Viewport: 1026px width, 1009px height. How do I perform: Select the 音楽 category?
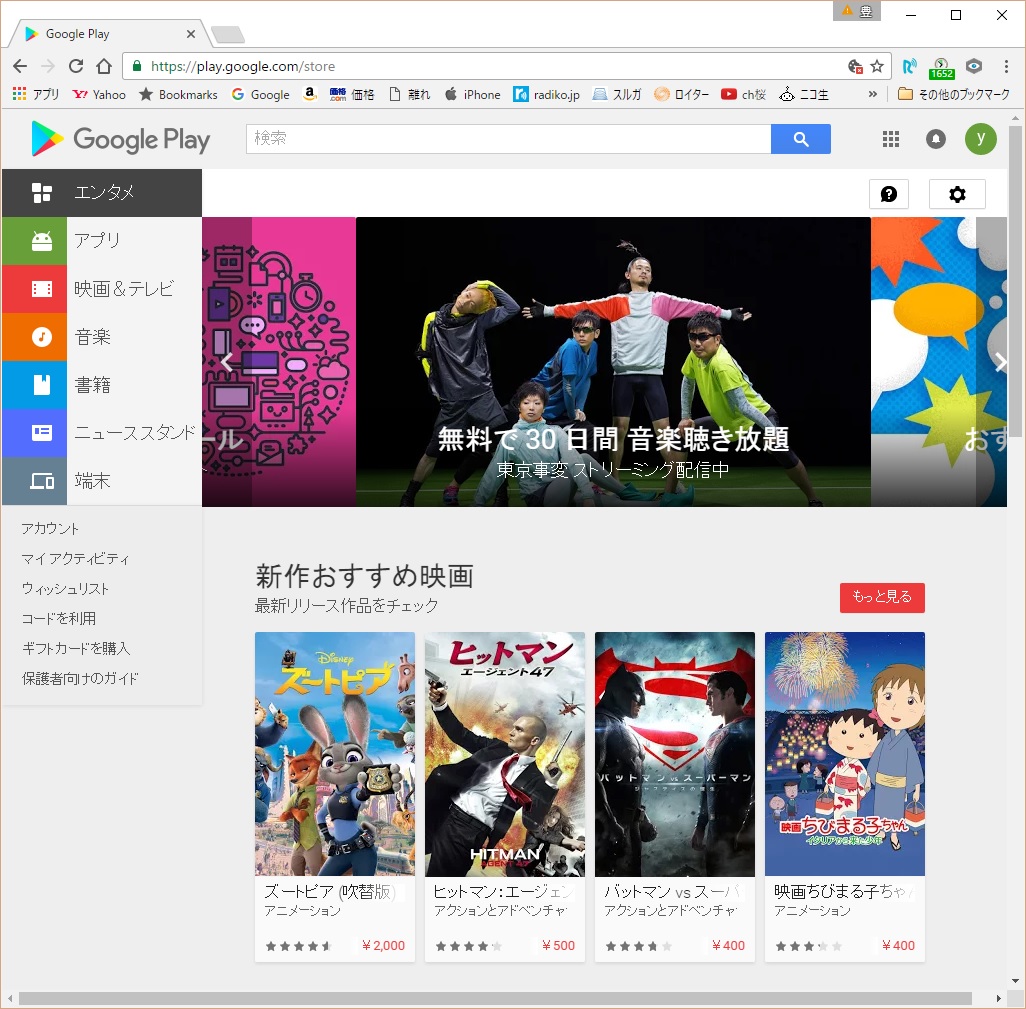coord(102,337)
